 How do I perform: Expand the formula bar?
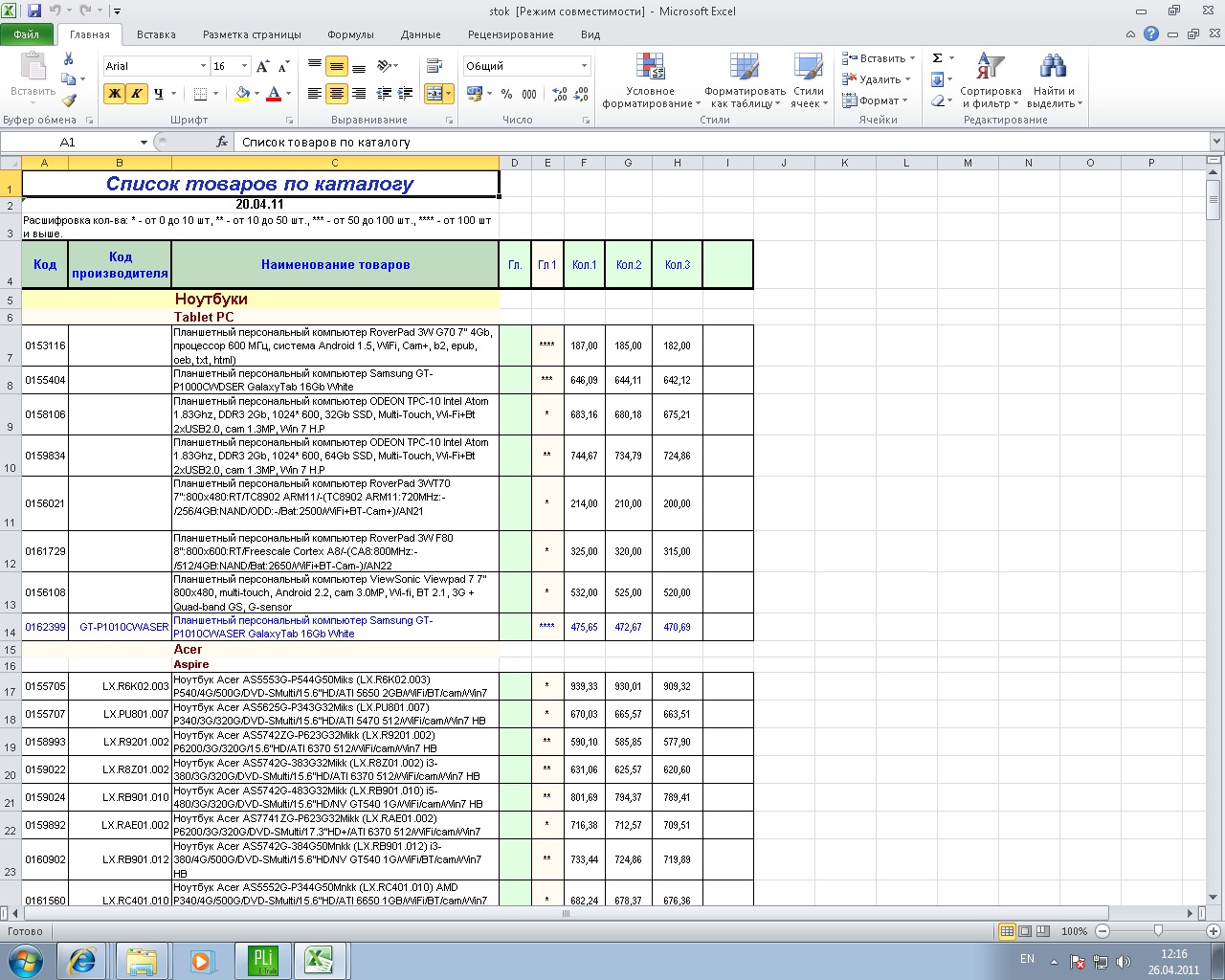(1216, 142)
